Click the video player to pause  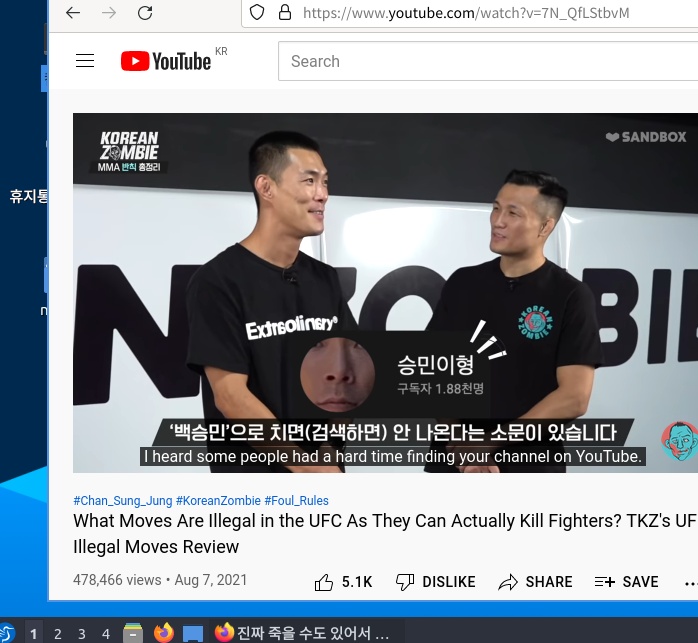(386, 293)
